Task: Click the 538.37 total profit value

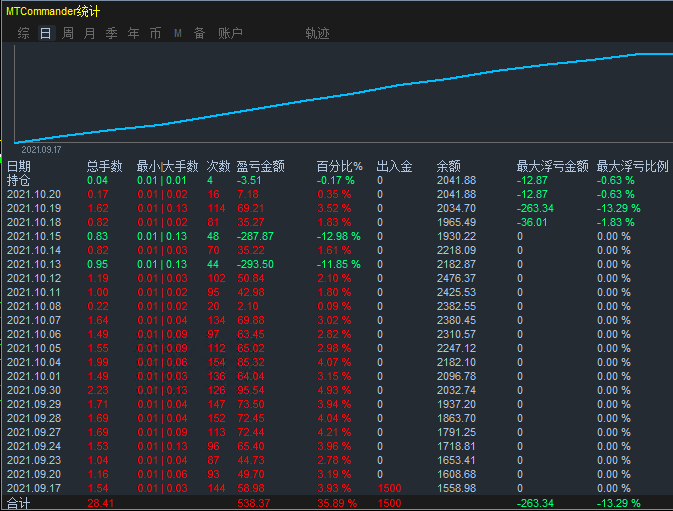Action: tap(254, 503)
